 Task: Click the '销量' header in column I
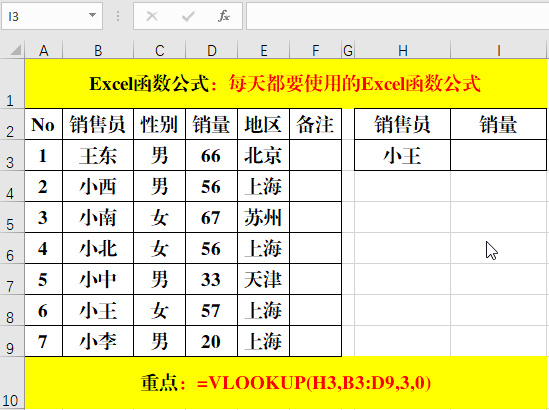coord(499,124)
